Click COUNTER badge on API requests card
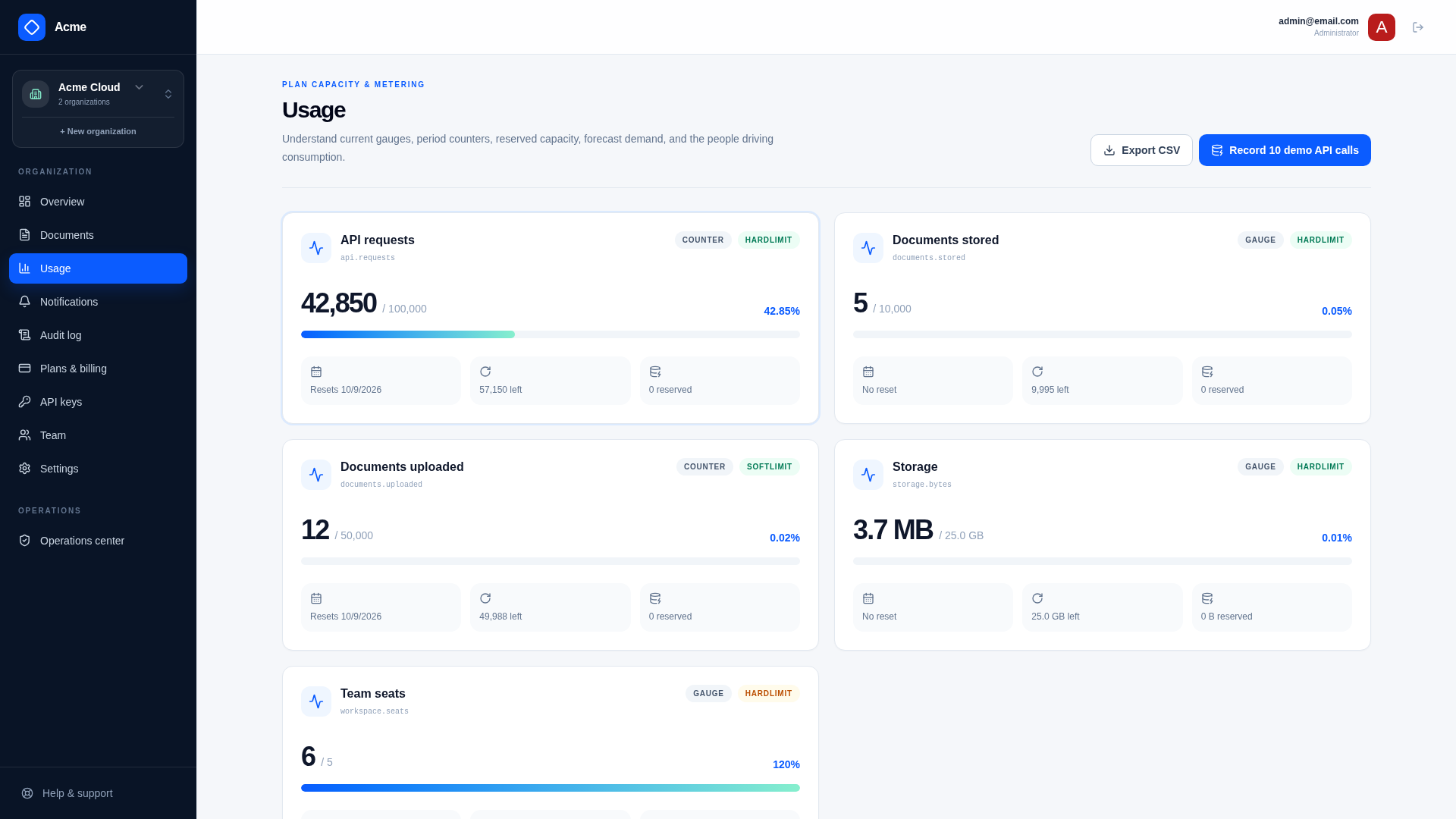Viewport: 1456px width, 819px height. (x=703, y=240)
